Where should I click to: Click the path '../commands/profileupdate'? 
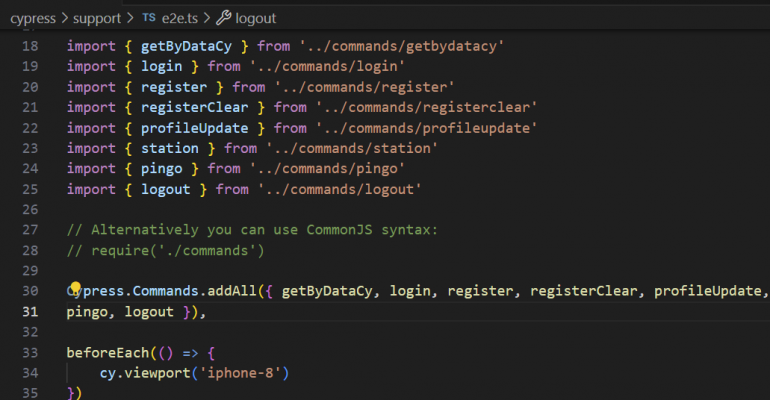tap(426, 128)
